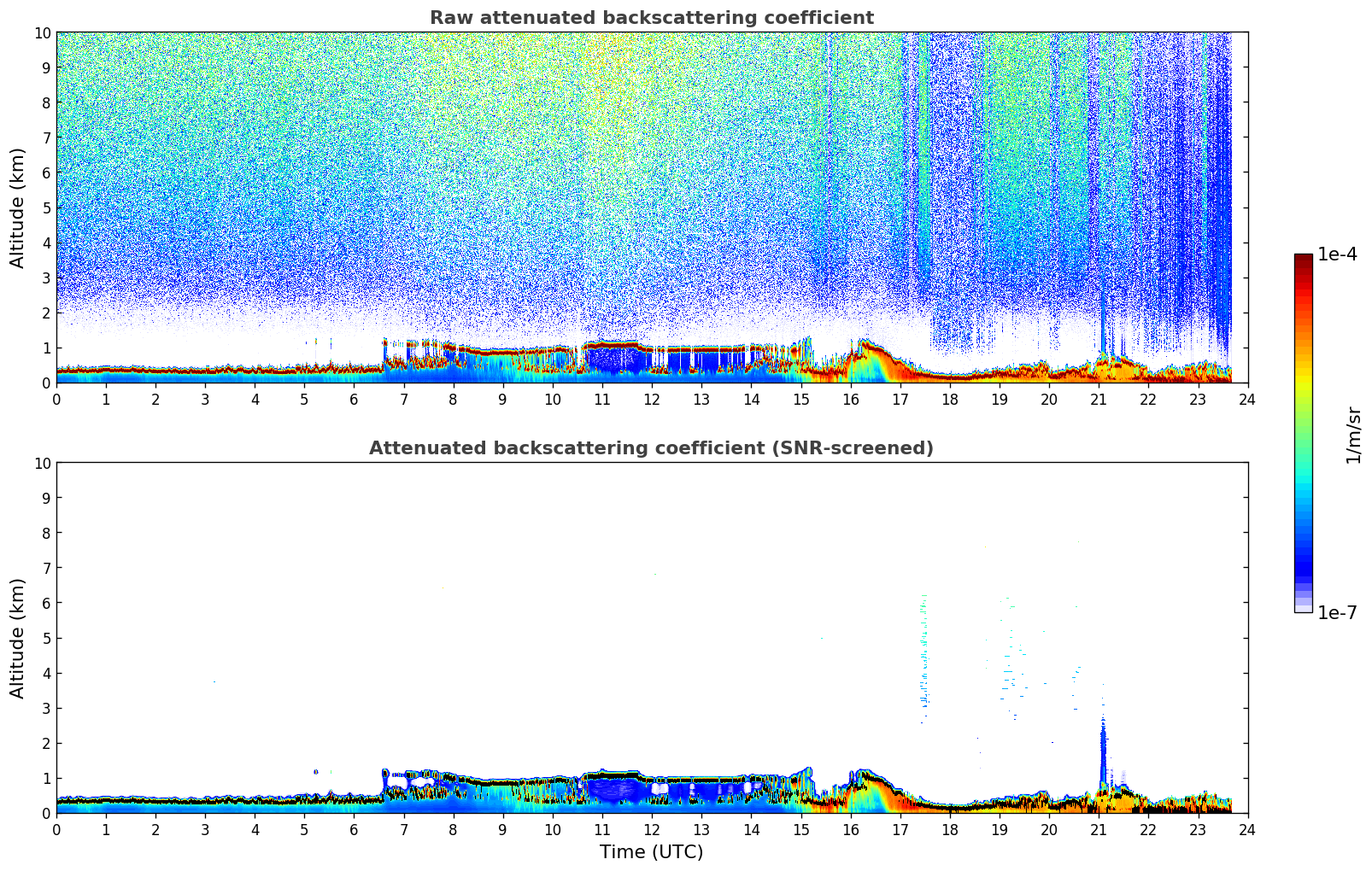Click the "12" time tick under the top plot
The image size is (1372, 871).
(652, 400)
